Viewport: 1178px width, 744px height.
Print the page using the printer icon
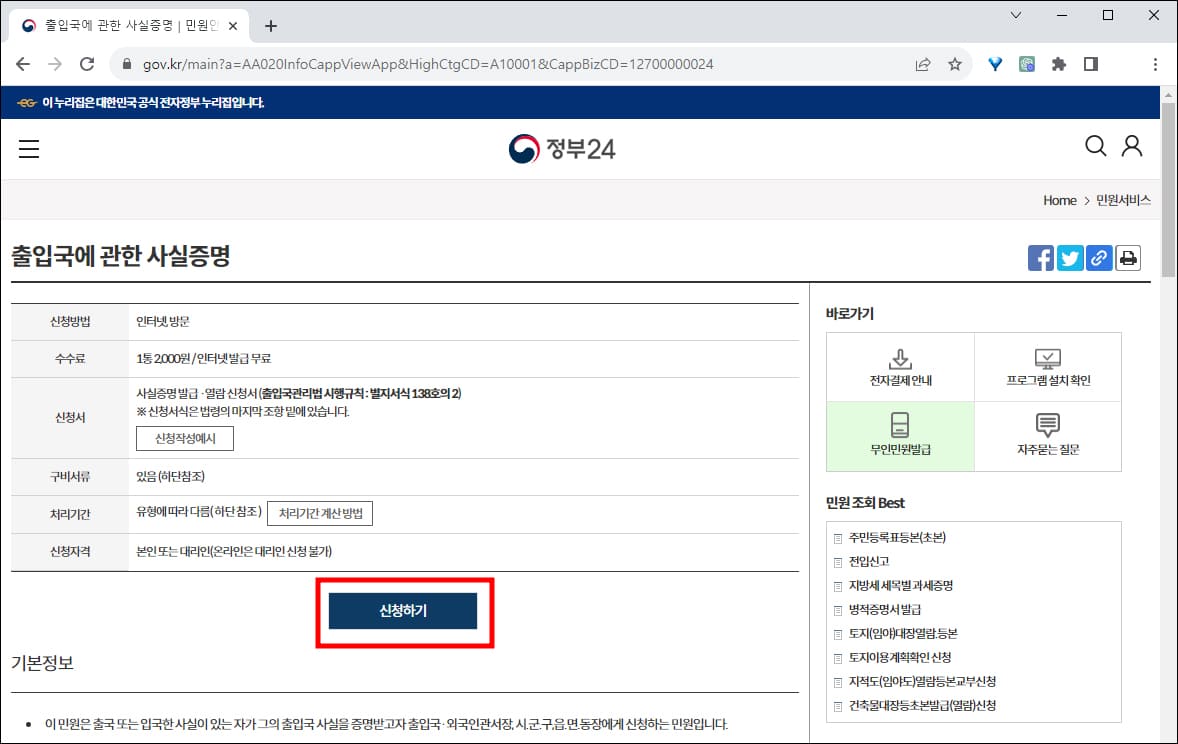(x=1128, y=257)
